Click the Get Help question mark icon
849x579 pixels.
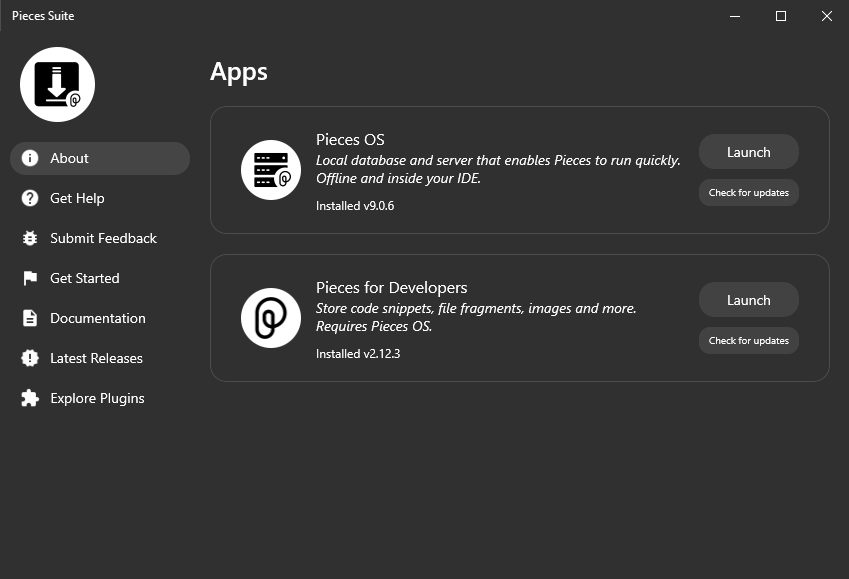click(30, 198)
